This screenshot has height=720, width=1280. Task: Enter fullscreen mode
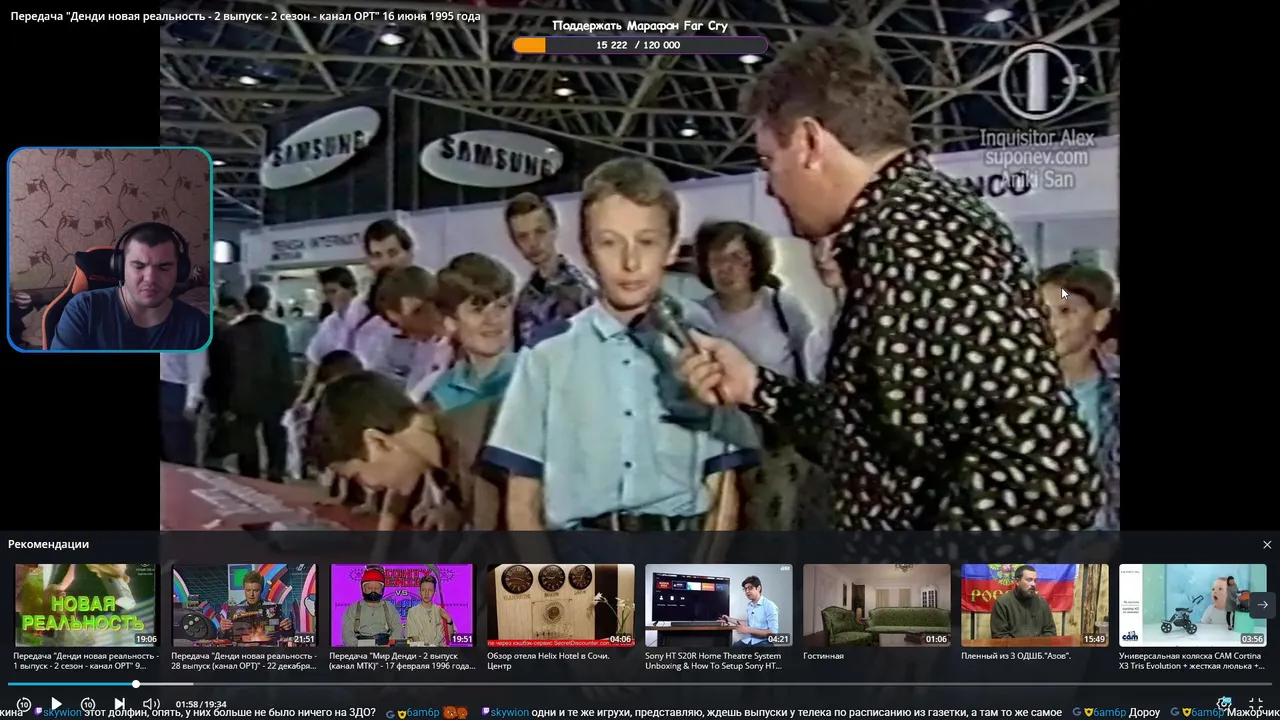pos(1256,704)
